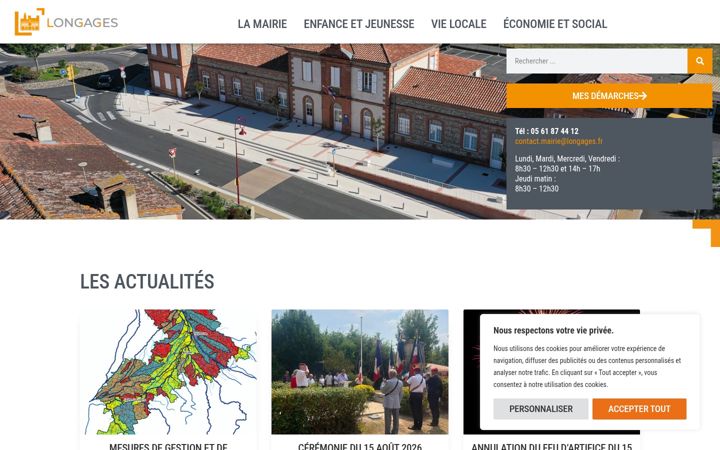720x450 pixels.
Task: Accept all cookies with Accepter Tout
Action: tap(639, 409)
